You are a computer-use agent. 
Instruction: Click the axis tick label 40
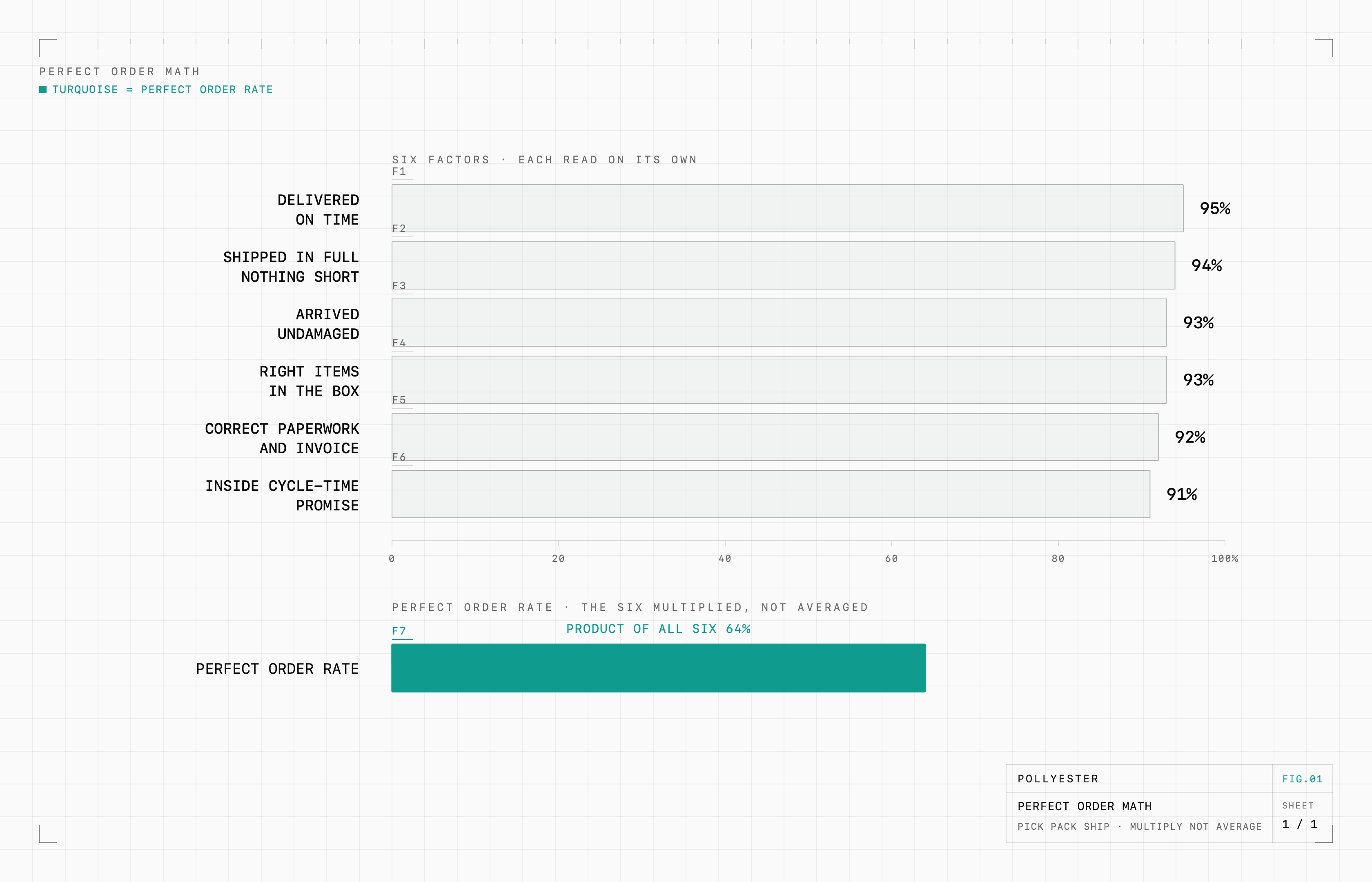tap(725, 559)
